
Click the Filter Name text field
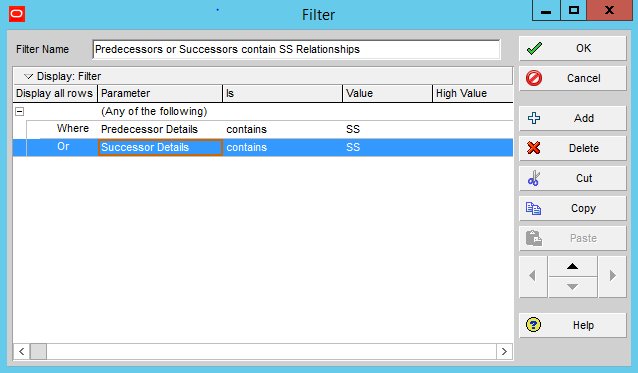pos(296,49)
